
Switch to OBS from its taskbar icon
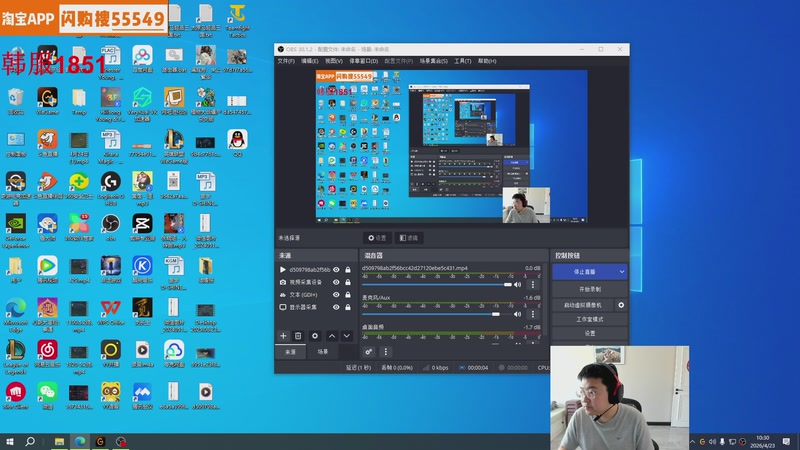121,441
